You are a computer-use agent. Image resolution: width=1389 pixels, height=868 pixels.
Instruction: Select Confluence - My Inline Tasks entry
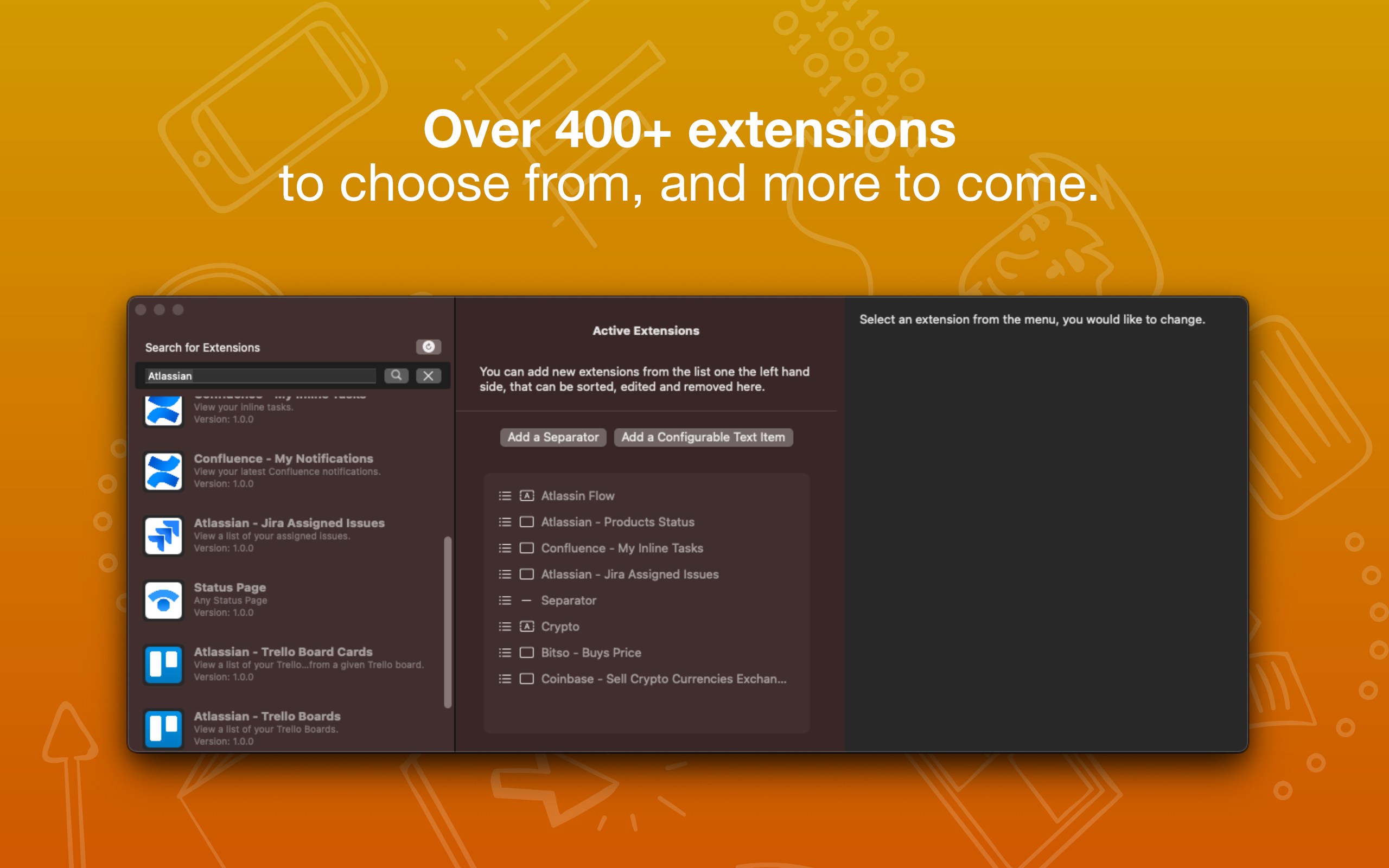coord(622,548)
